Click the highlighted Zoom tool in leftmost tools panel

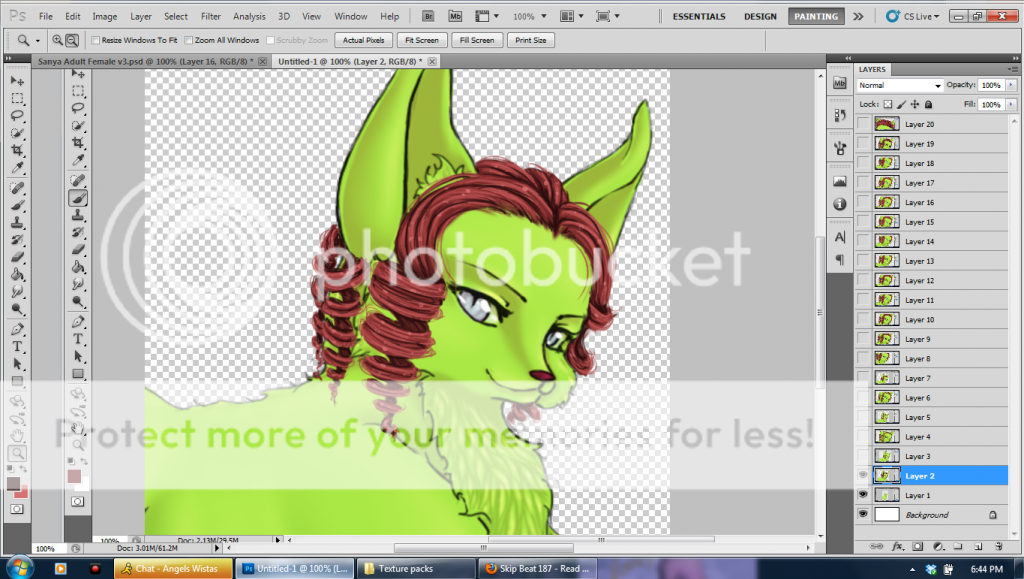(x=17, y=453)
